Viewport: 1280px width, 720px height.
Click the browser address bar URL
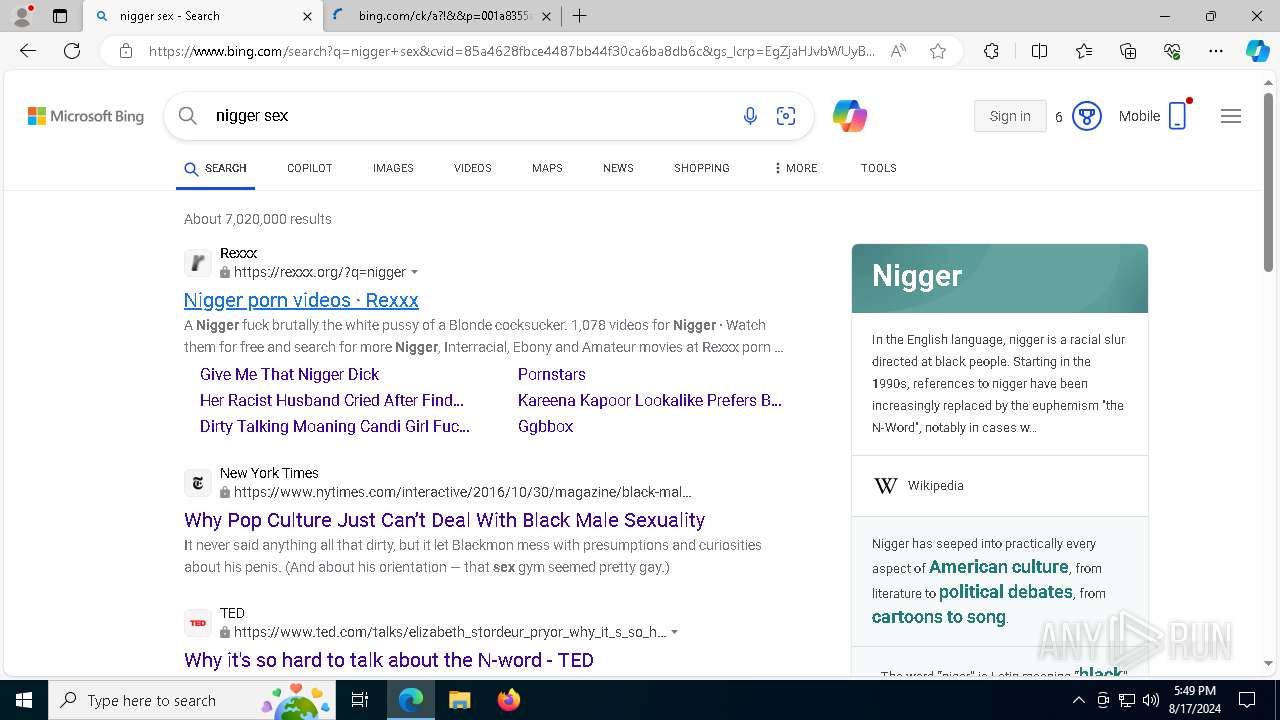[x=511, y=51]
